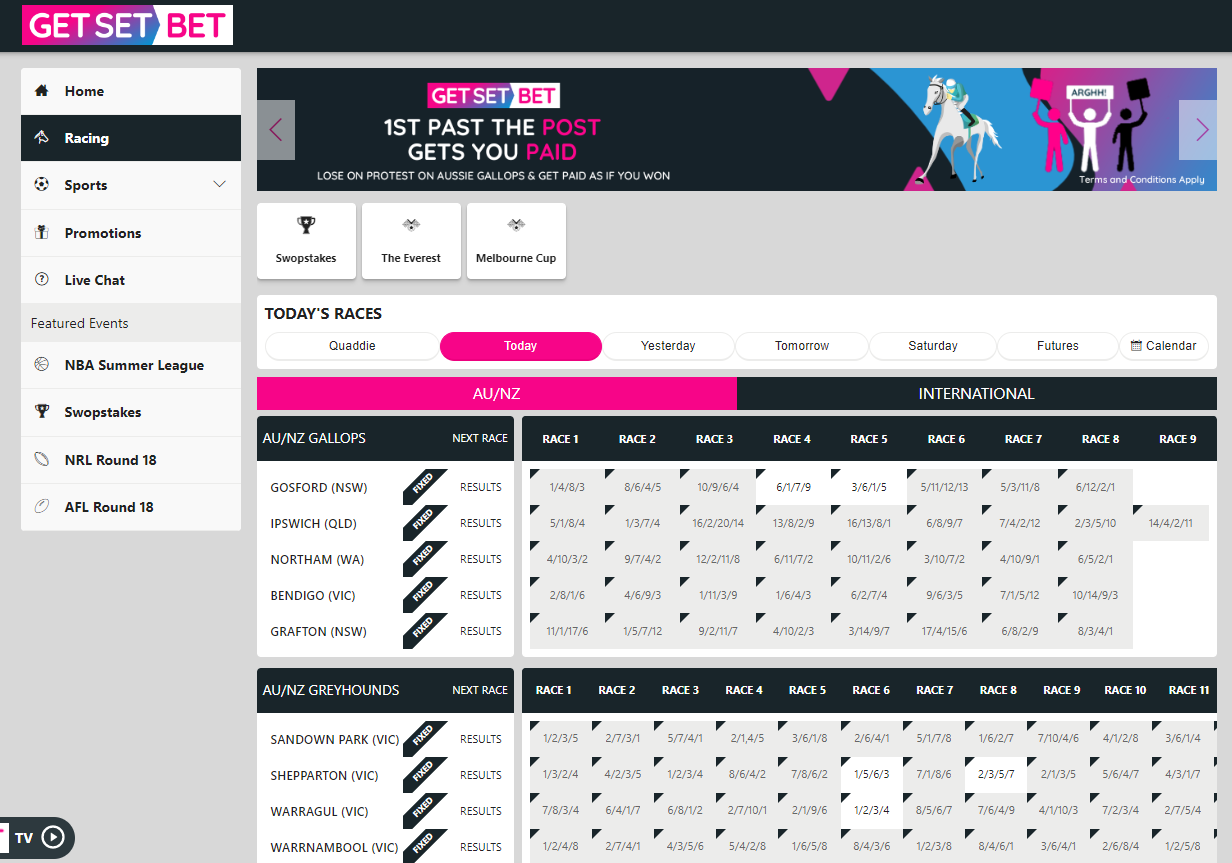Switch to the AU/NZ region tab
Image resolution: width=1232 pixels, height=863 pixels.
click(497, 393)
